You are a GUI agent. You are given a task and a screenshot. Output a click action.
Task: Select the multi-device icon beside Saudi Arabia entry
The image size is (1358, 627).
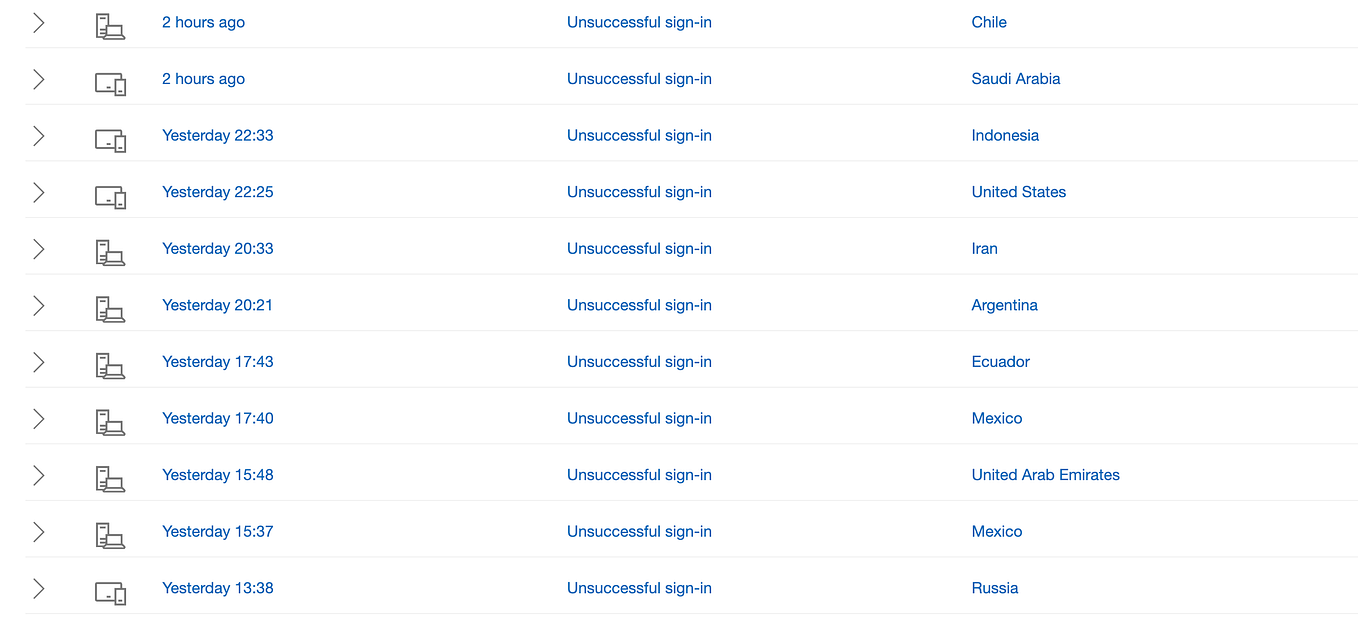(110, 83)
